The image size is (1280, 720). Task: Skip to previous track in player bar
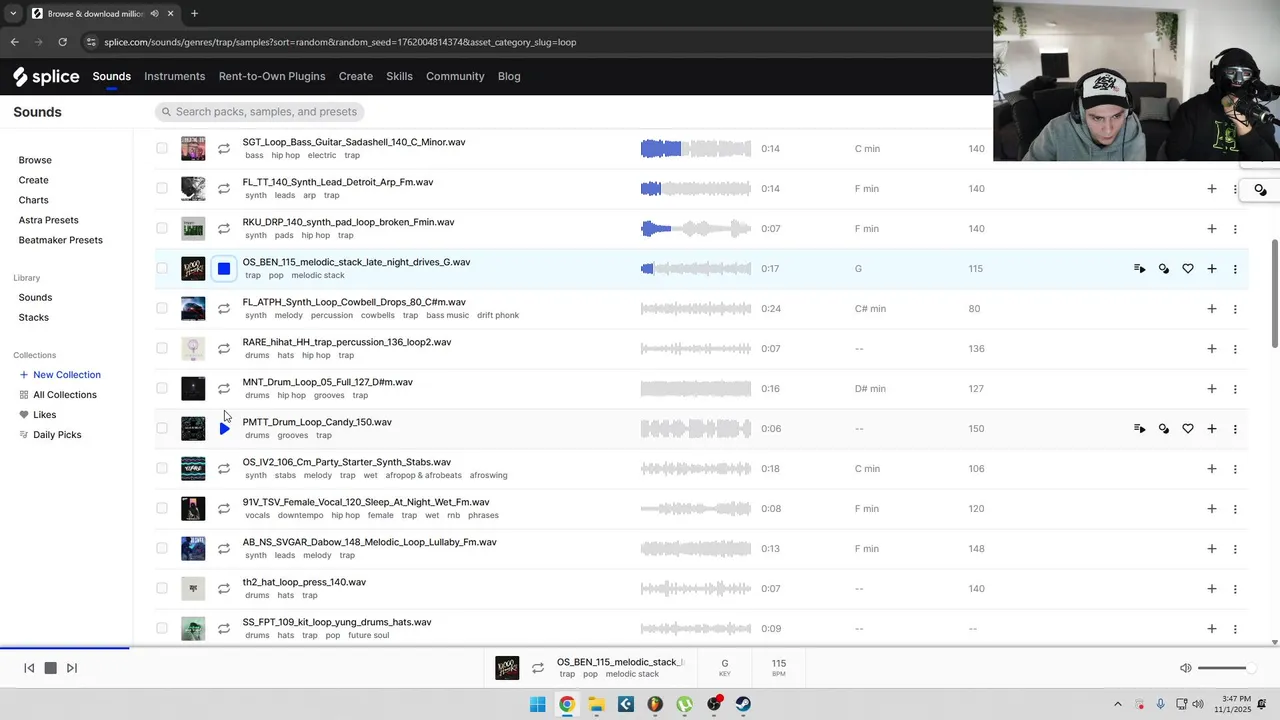[x=29, y=668]
